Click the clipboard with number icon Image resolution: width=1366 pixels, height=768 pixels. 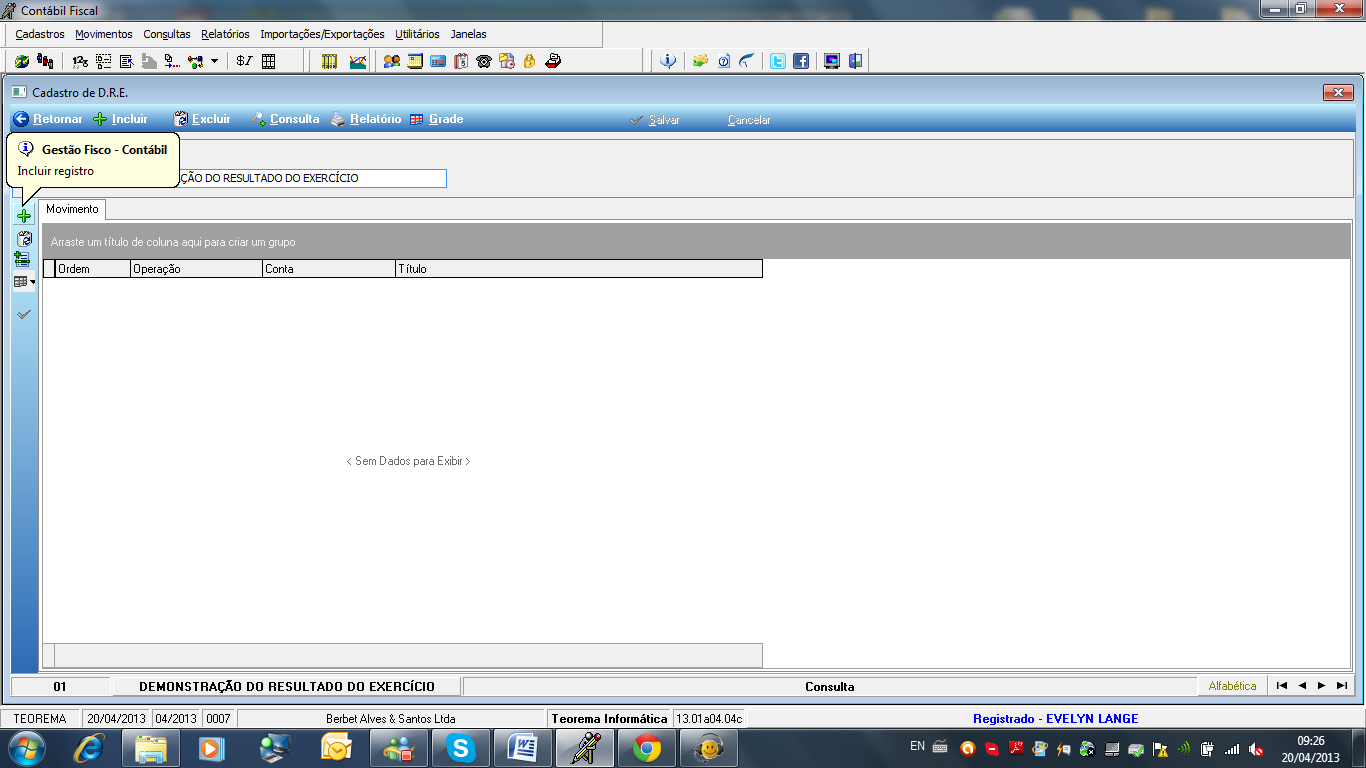tap(461, 61)
